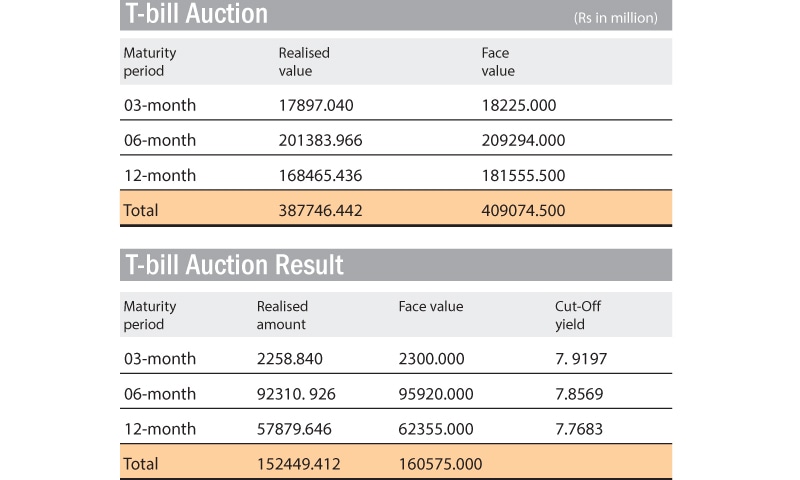Click the total face value 409074.500
This screenshot has width=800, height=480.
tap(523, 211)
